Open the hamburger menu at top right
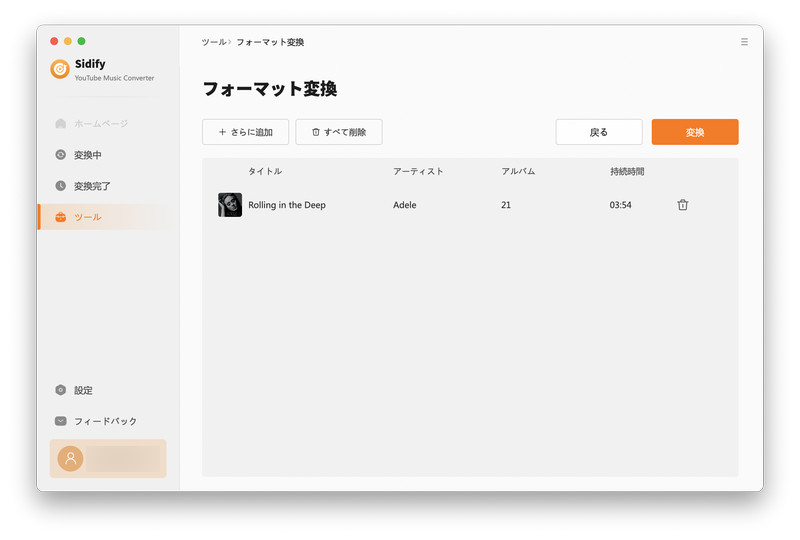The width and height of the screenshot is (800, 540). pos(744,42)
